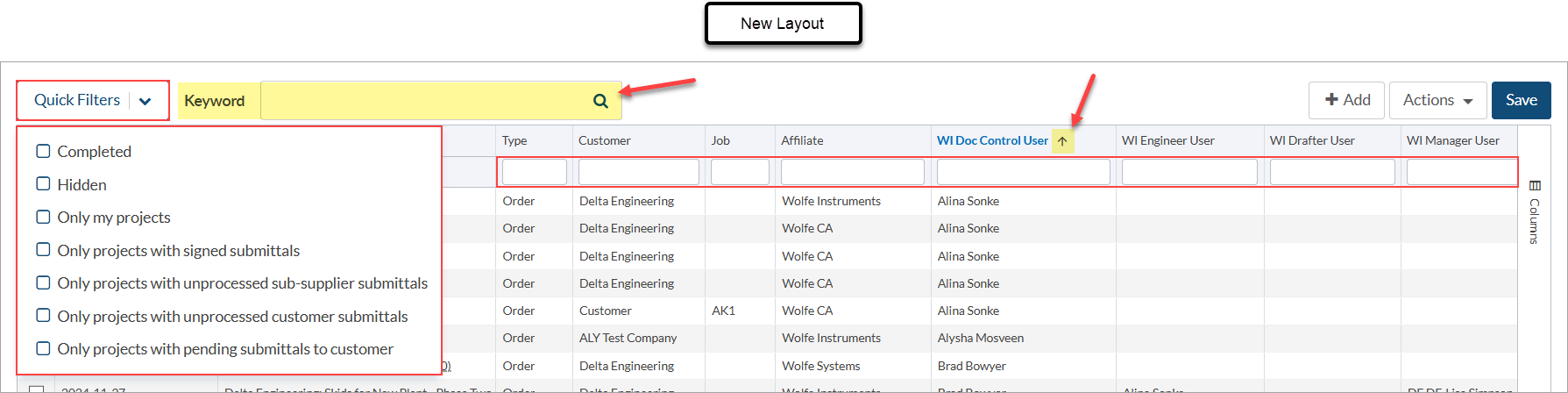Check Only projects with signed submittals
The image size is (1568, 393).
(x=43, y=250)
